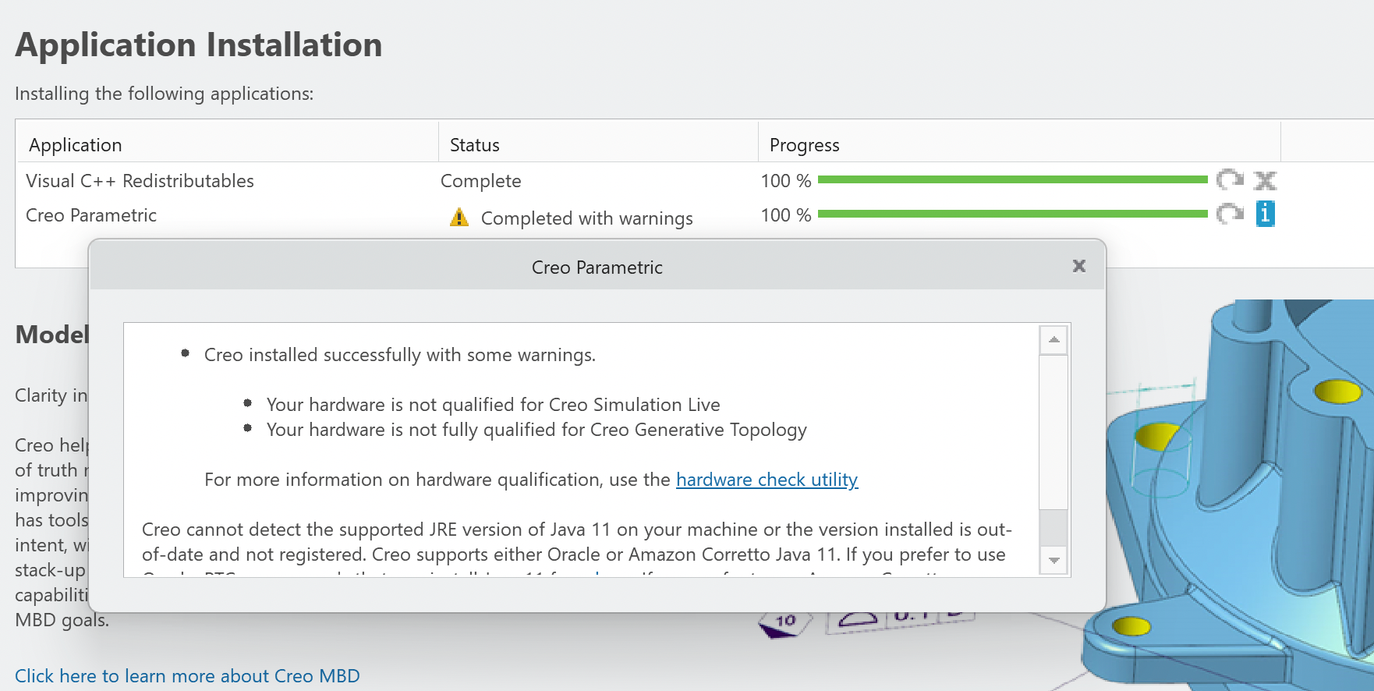This screenshot has height=691, width=1374.
Task: Click the Application column header
Action: (75, 145)
